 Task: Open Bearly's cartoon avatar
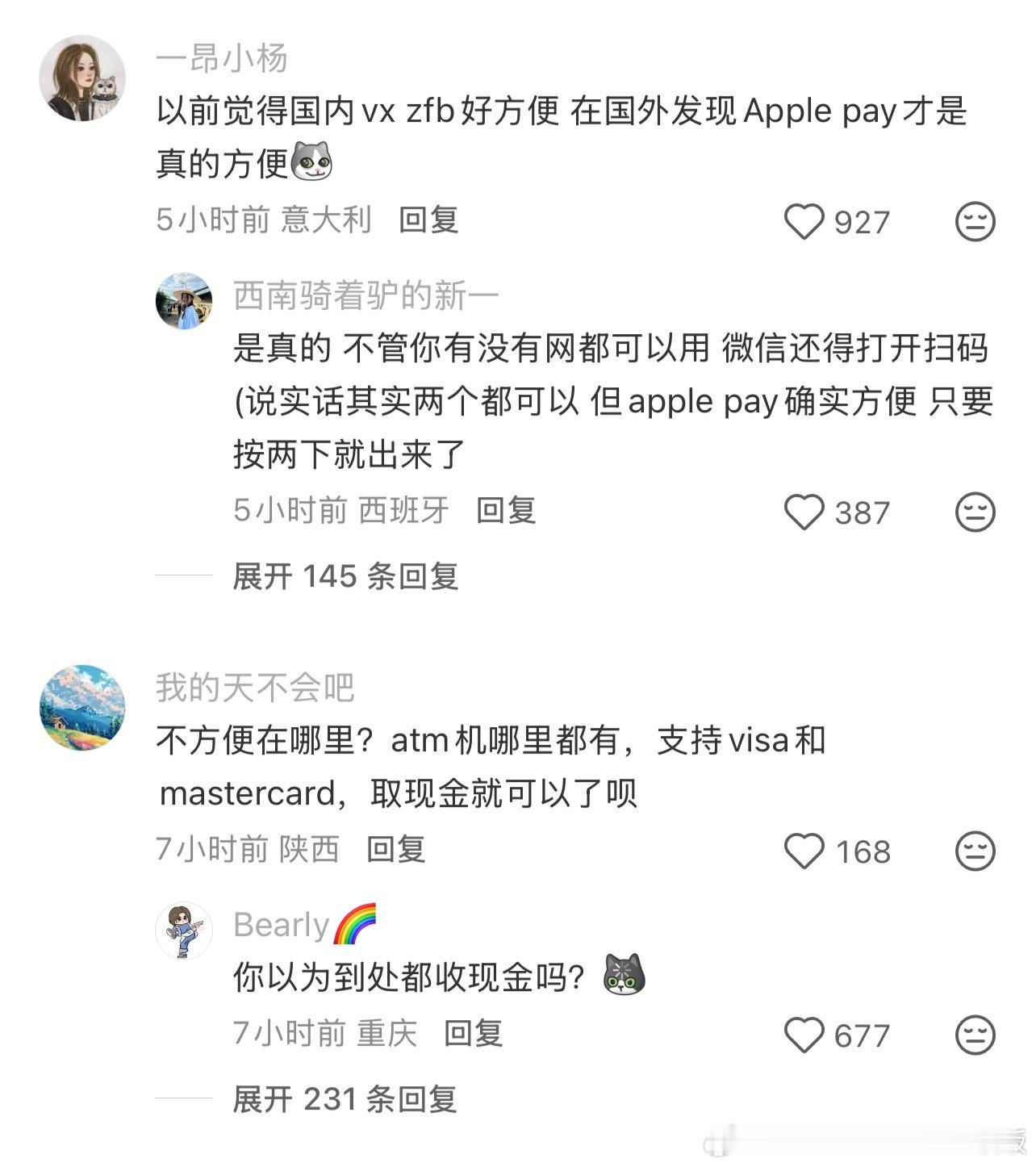point(184,931)
